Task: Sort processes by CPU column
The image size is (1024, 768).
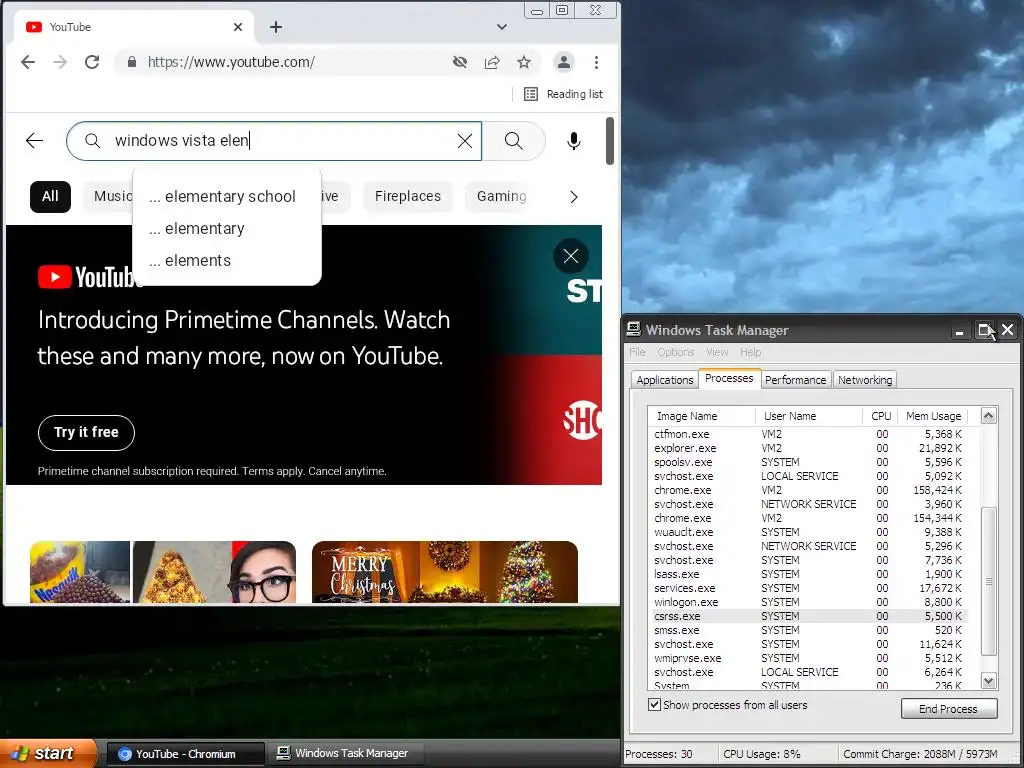Action: [x=880, y=416]
